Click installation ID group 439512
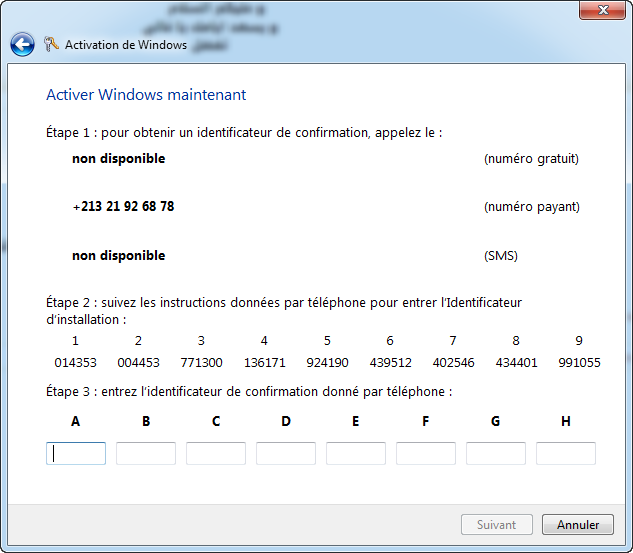Viewport: 633px width, 553px height. click(390, 362)
